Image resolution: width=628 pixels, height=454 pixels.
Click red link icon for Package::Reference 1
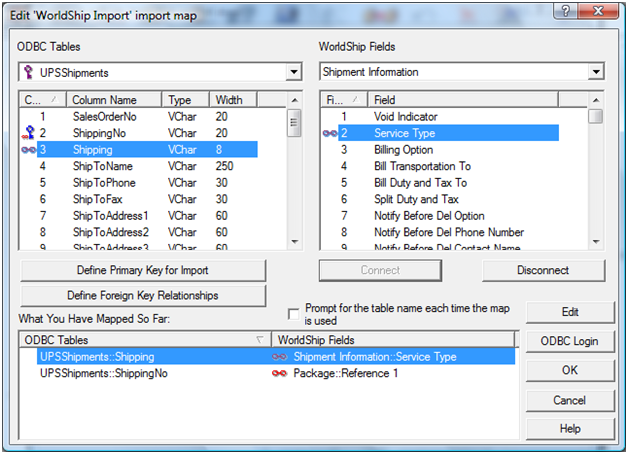[280, 373]
